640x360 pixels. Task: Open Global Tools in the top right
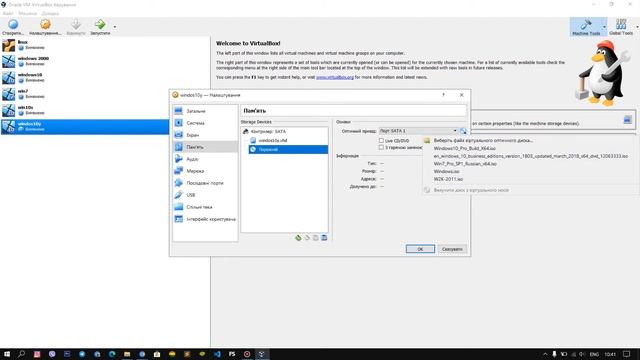click(x=621, y=27)
